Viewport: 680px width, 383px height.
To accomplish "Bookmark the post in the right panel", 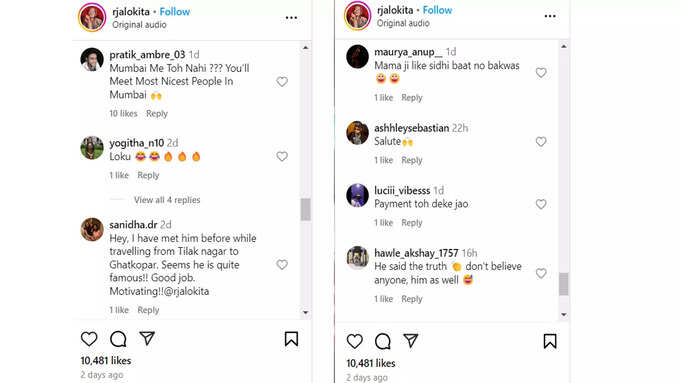I will tap(550, 341).
